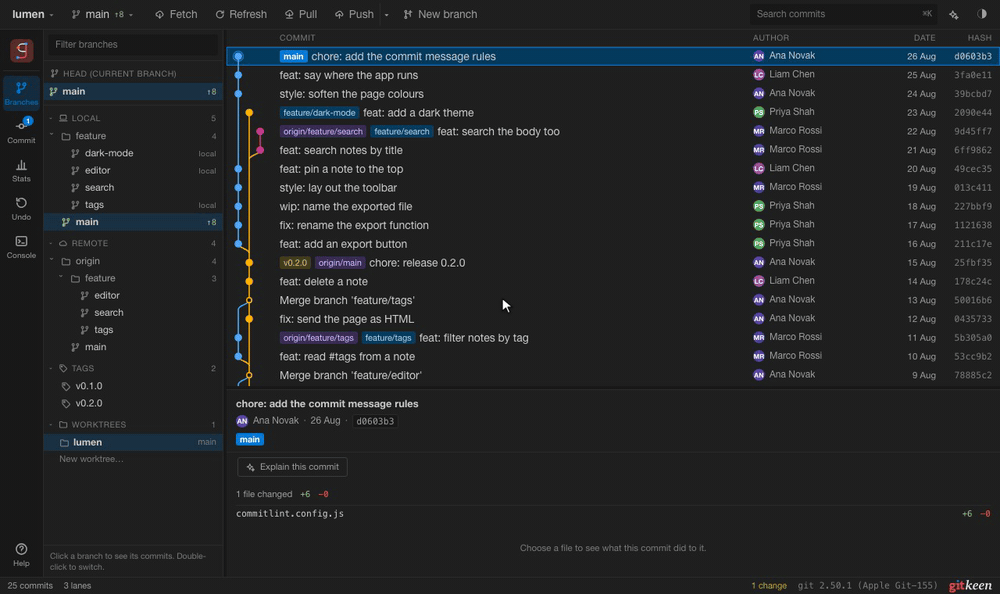Click the d0603b3 hash chip in details
This screenshot has width=1000, height=594.
point(375,421)
